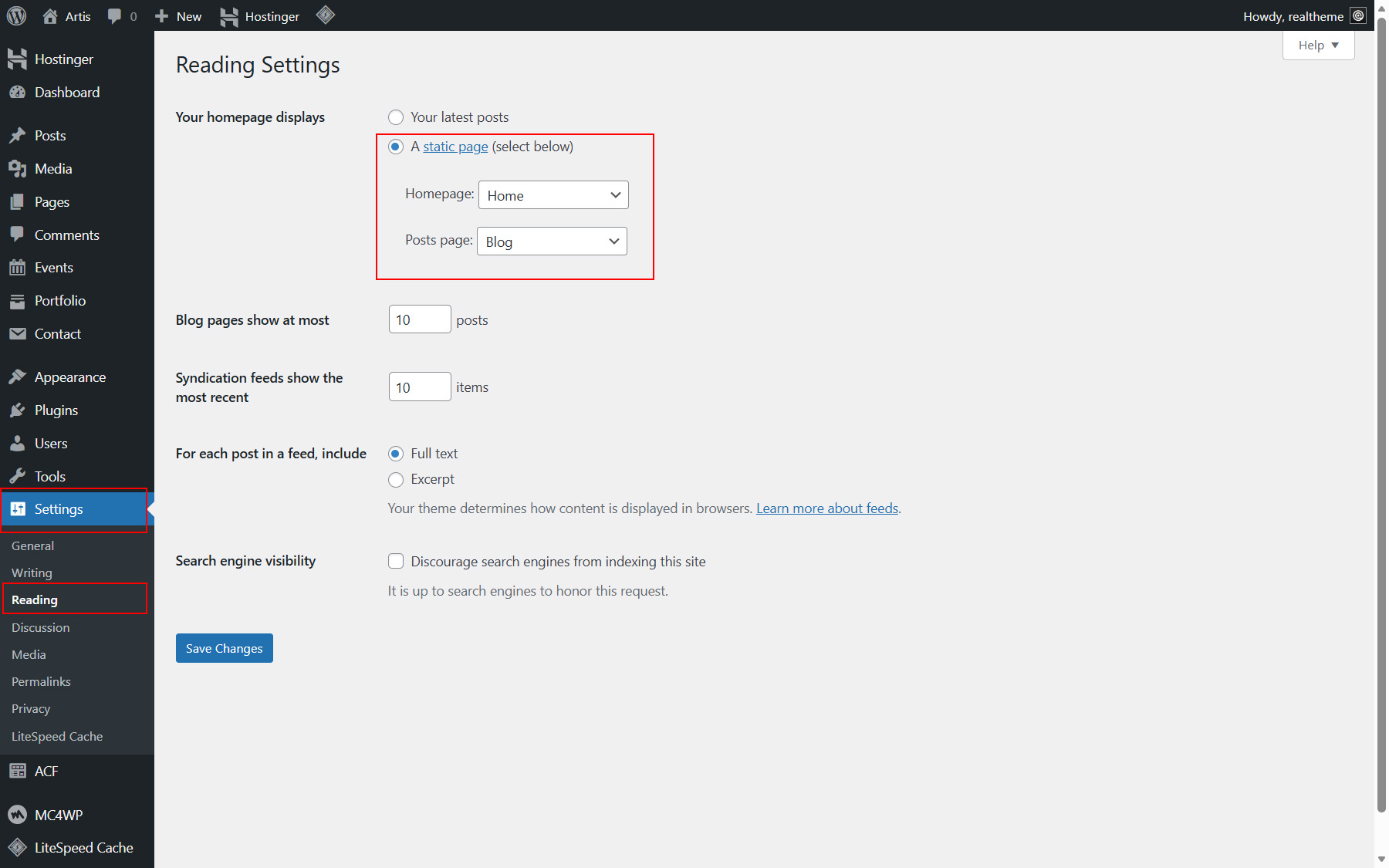Click the Appearance paintbrush icon
Viewport: 1389px width, 868px height.
pyautogui.click(x=17, y=377)
